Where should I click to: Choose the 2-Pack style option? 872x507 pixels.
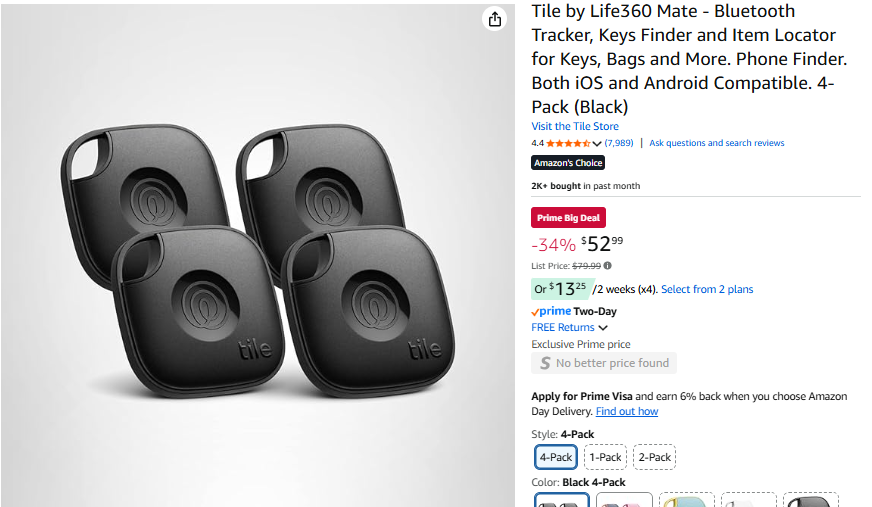click(x=654, y=457)
